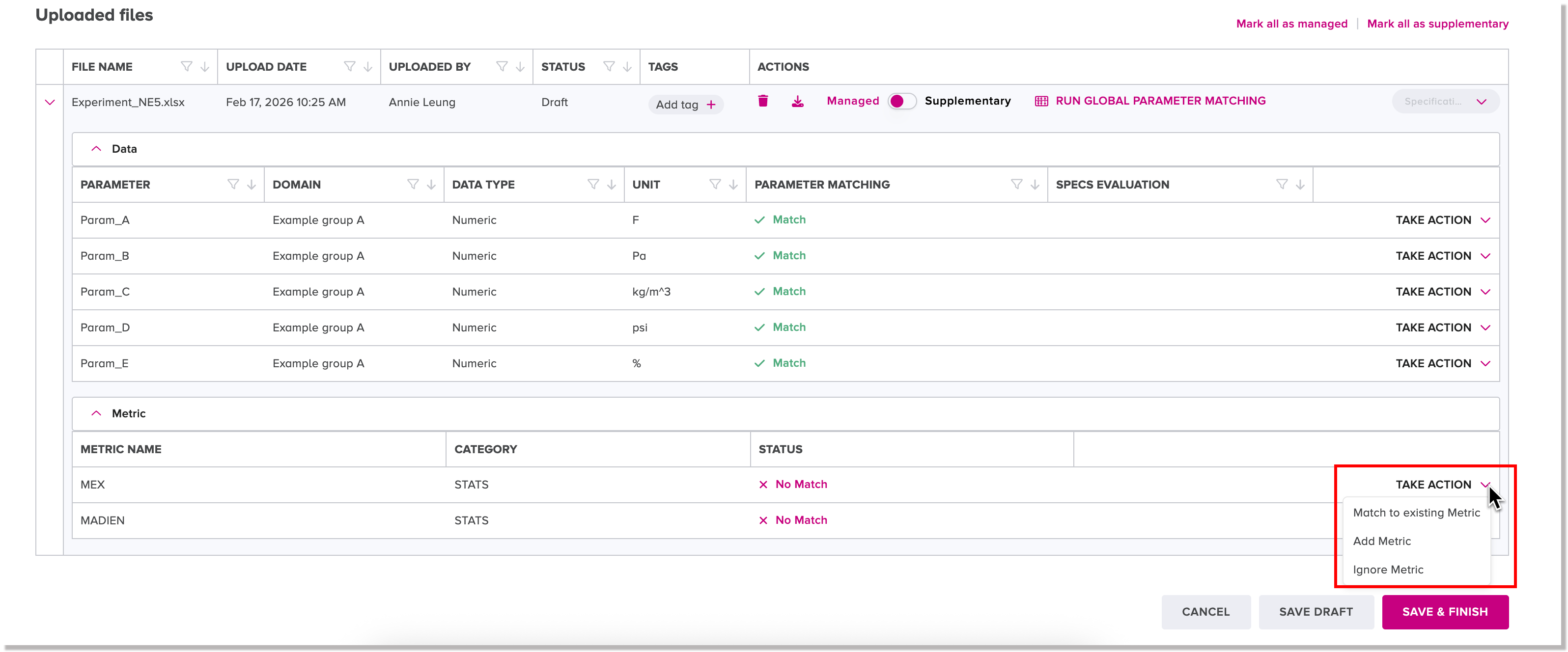1568x652 pixels.
Task: Filter the Uploaded By column
Action: point(502,66)
